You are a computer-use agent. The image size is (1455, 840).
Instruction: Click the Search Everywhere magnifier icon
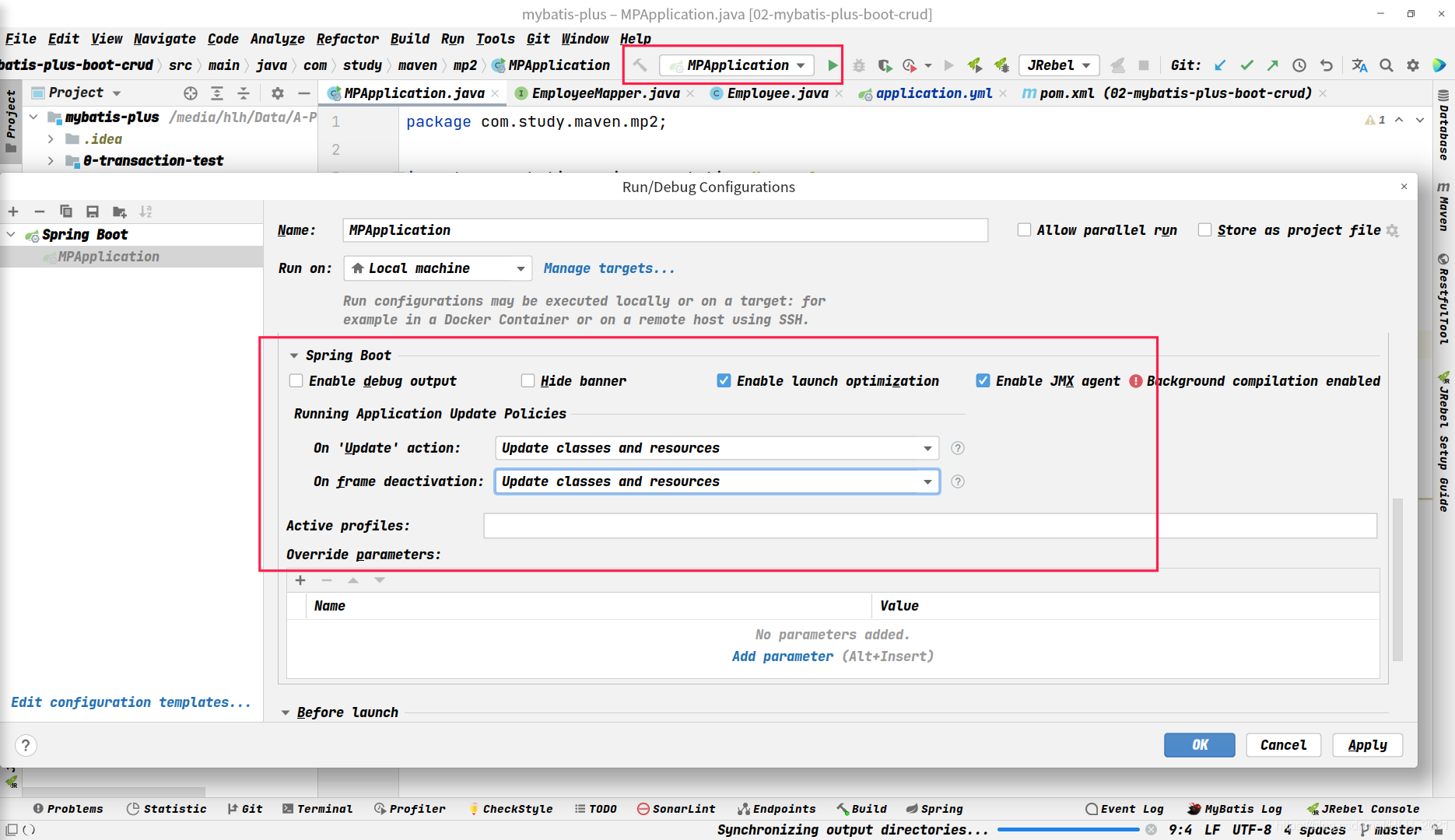coord(1387,65)
